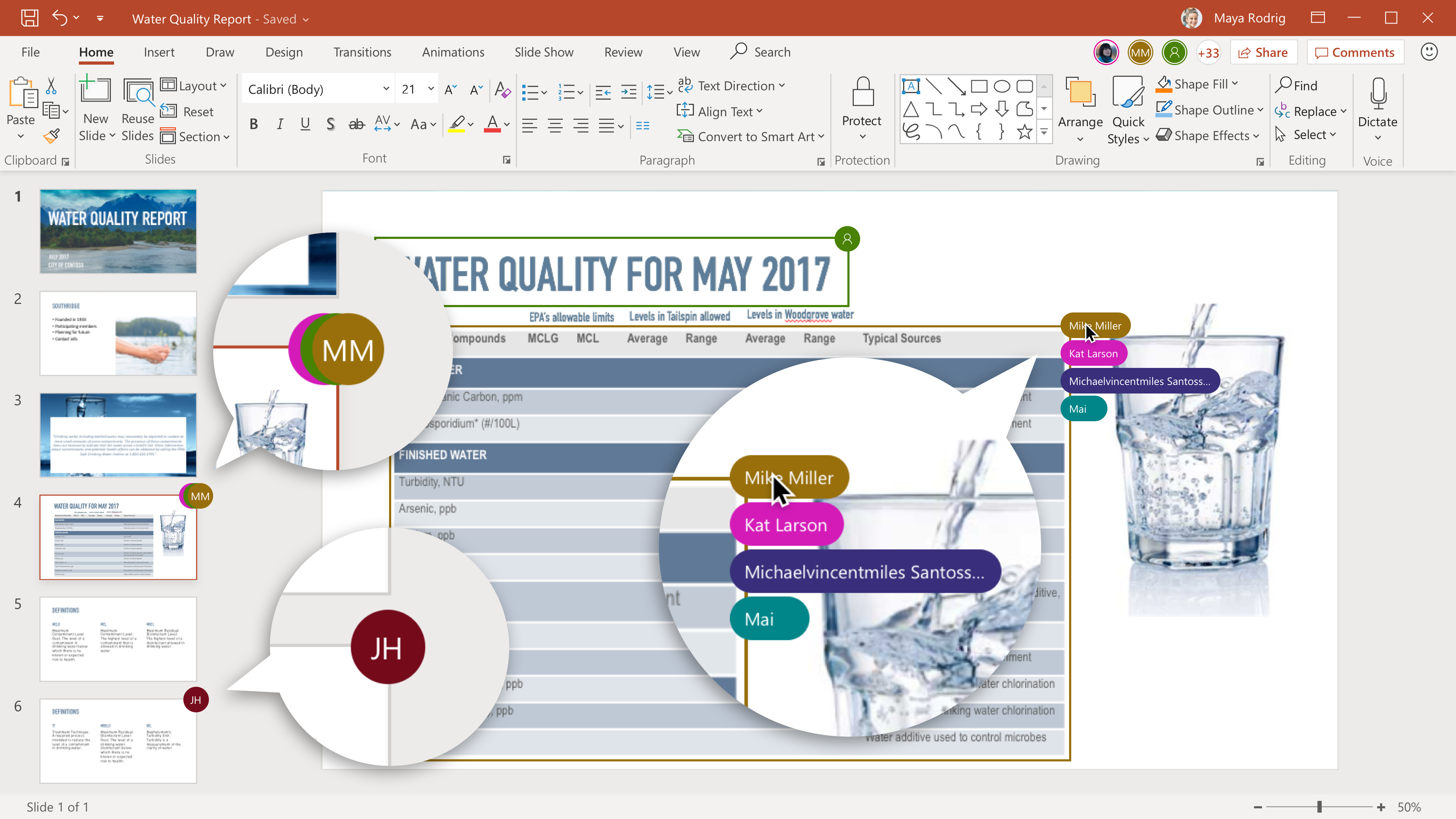The width and height of the screenshot is (1456, 819).
Task: Switch to the Design tab
Action: tap(284, 52)
